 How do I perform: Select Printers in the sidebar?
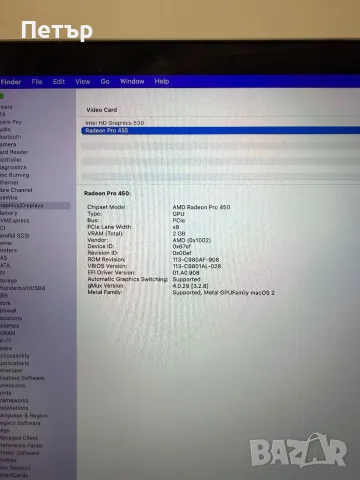point(8,250)
